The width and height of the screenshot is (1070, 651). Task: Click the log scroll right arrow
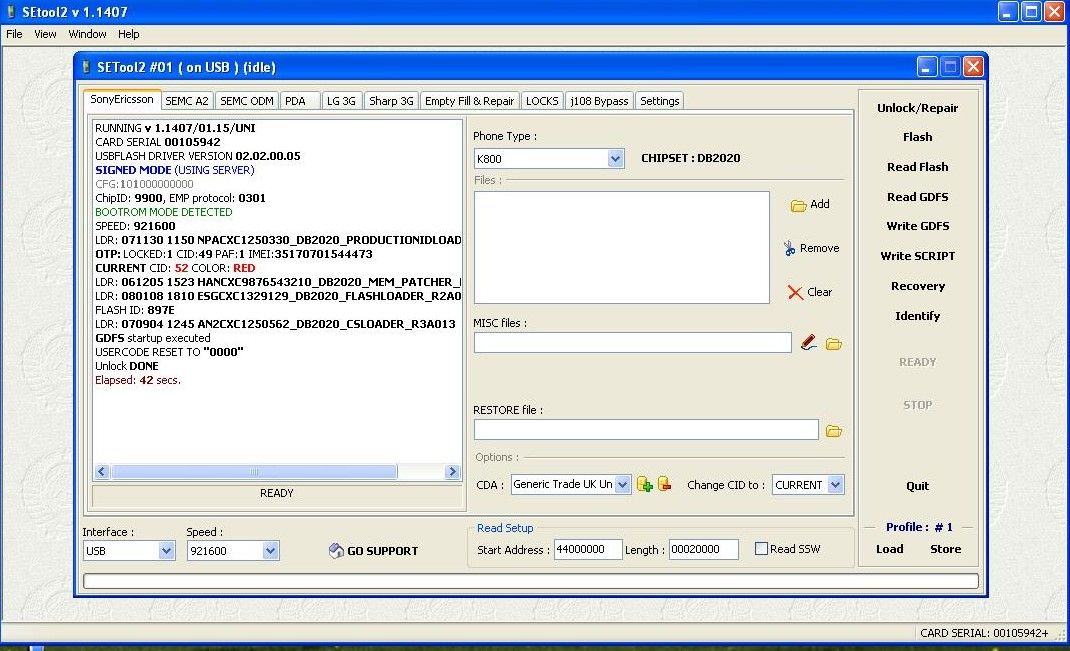pyautogui.click(x=452, y=472)
